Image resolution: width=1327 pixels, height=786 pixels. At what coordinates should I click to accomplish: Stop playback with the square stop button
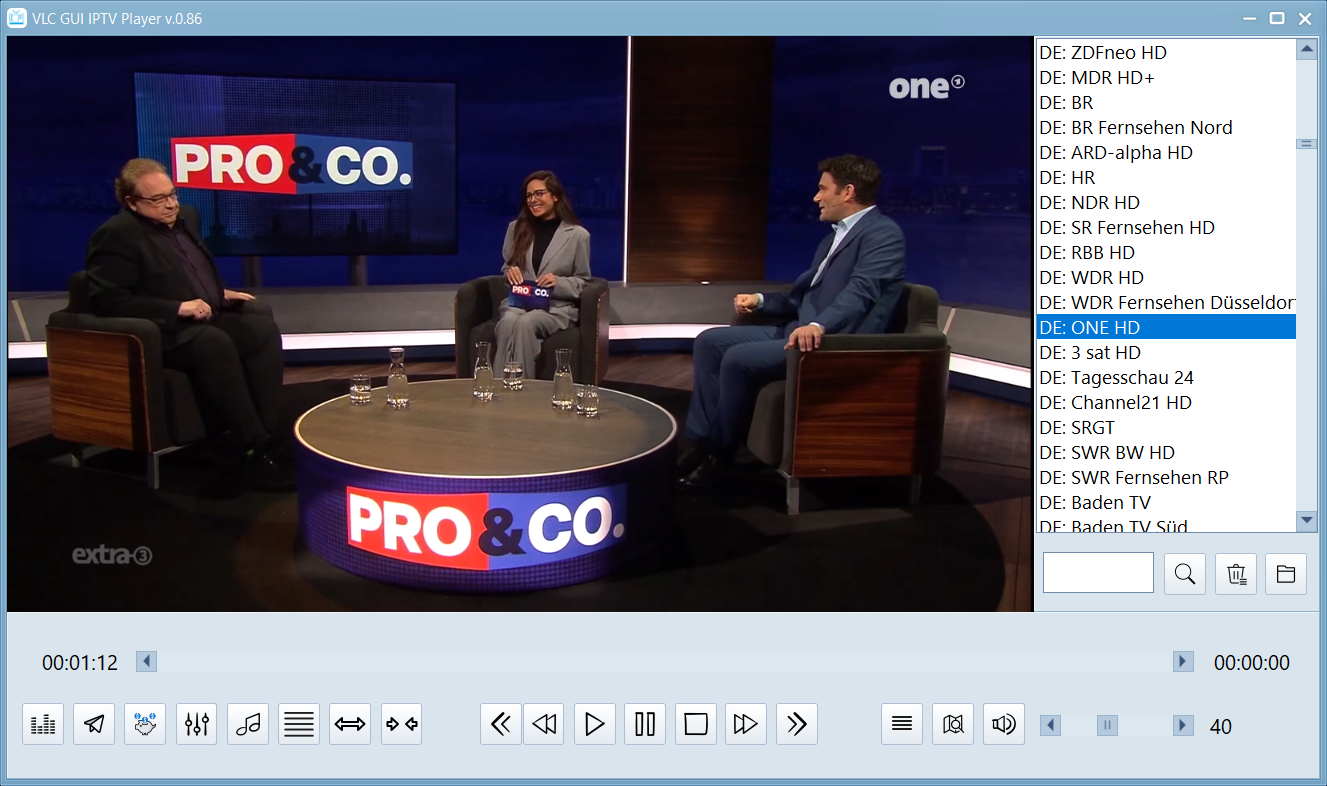[696, 724]
